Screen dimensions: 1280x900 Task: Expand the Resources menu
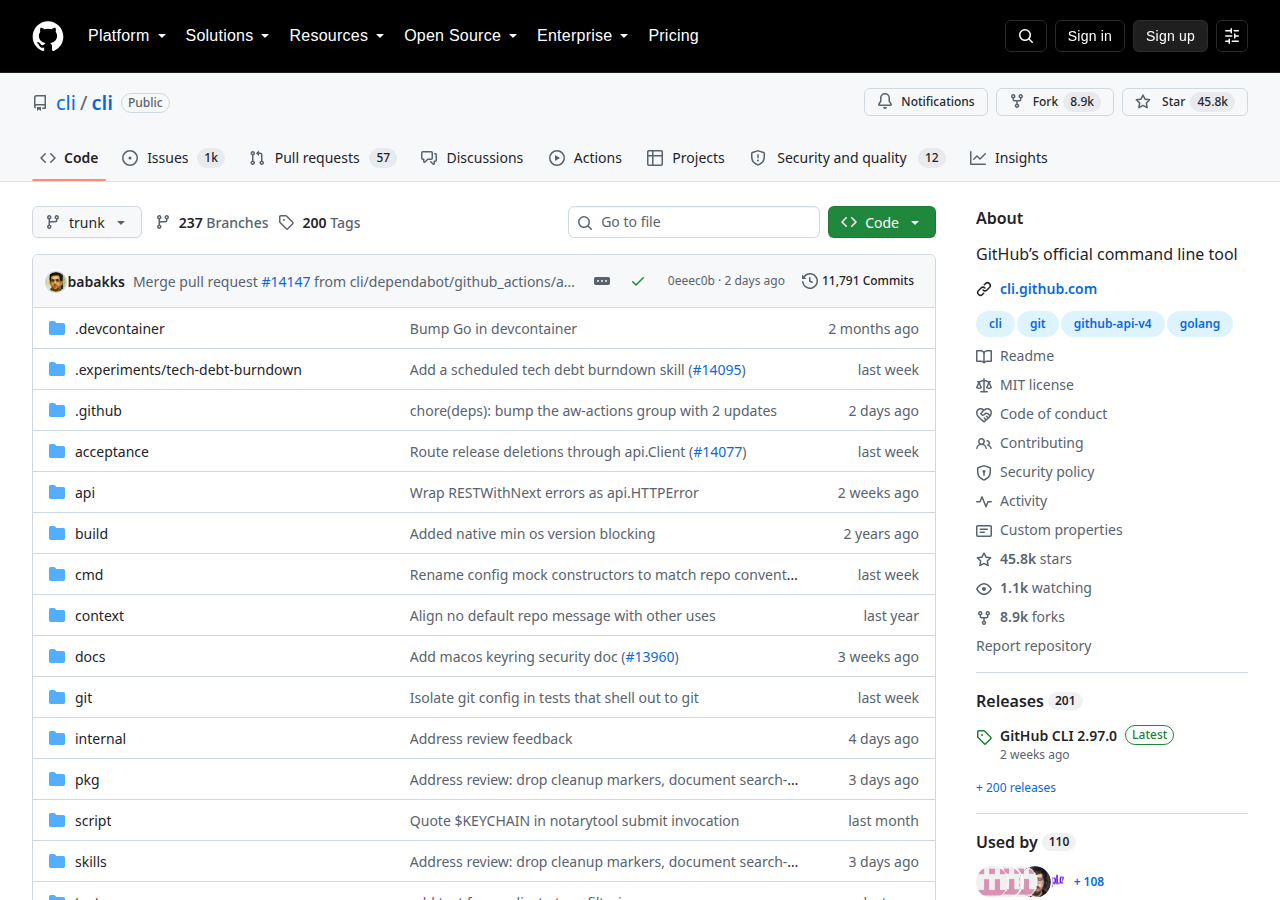(337, 35)
